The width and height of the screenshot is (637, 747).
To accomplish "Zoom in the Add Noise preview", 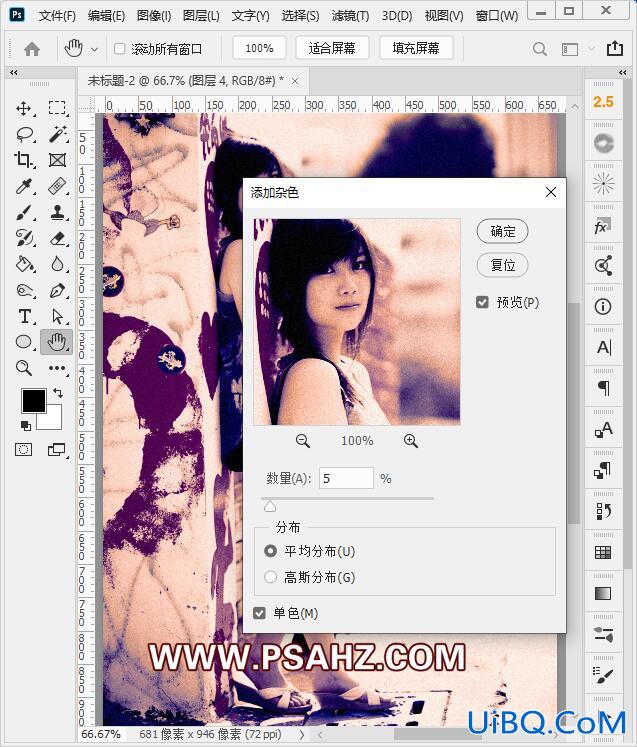I will pyautogui.click(x=411, y=441).
